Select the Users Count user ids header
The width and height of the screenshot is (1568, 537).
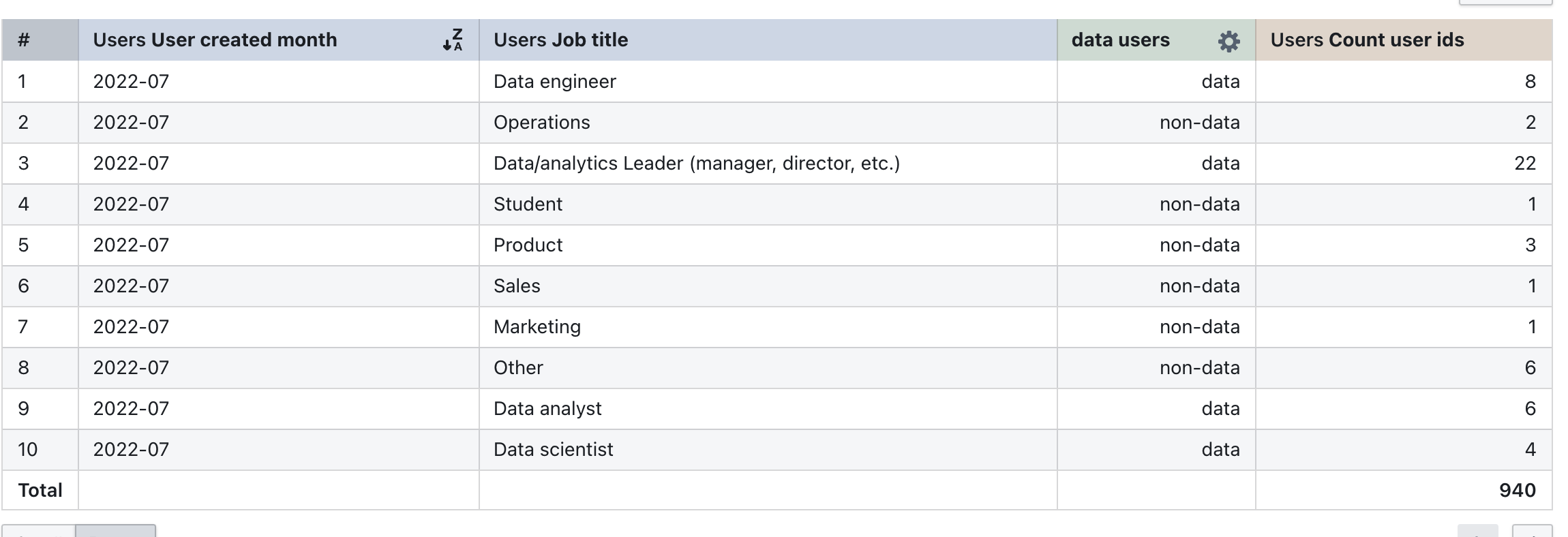[1366, 40]
